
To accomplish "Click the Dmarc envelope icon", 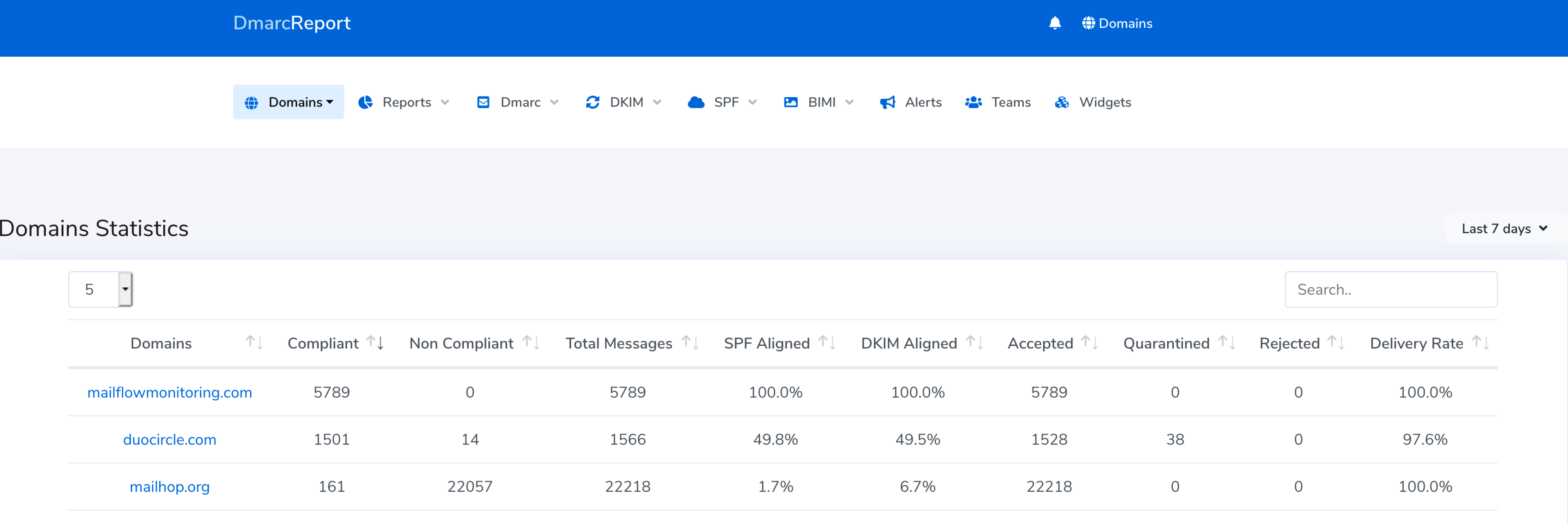I will [483, 102].
